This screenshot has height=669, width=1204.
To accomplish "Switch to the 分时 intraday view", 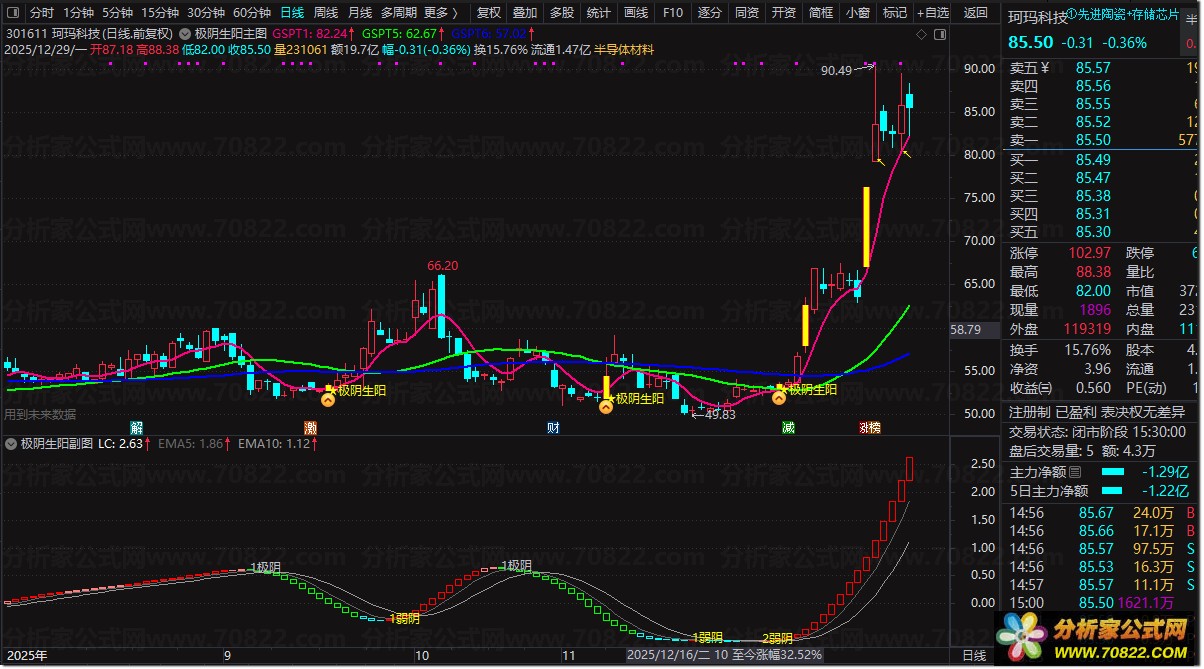I will 42,13.
